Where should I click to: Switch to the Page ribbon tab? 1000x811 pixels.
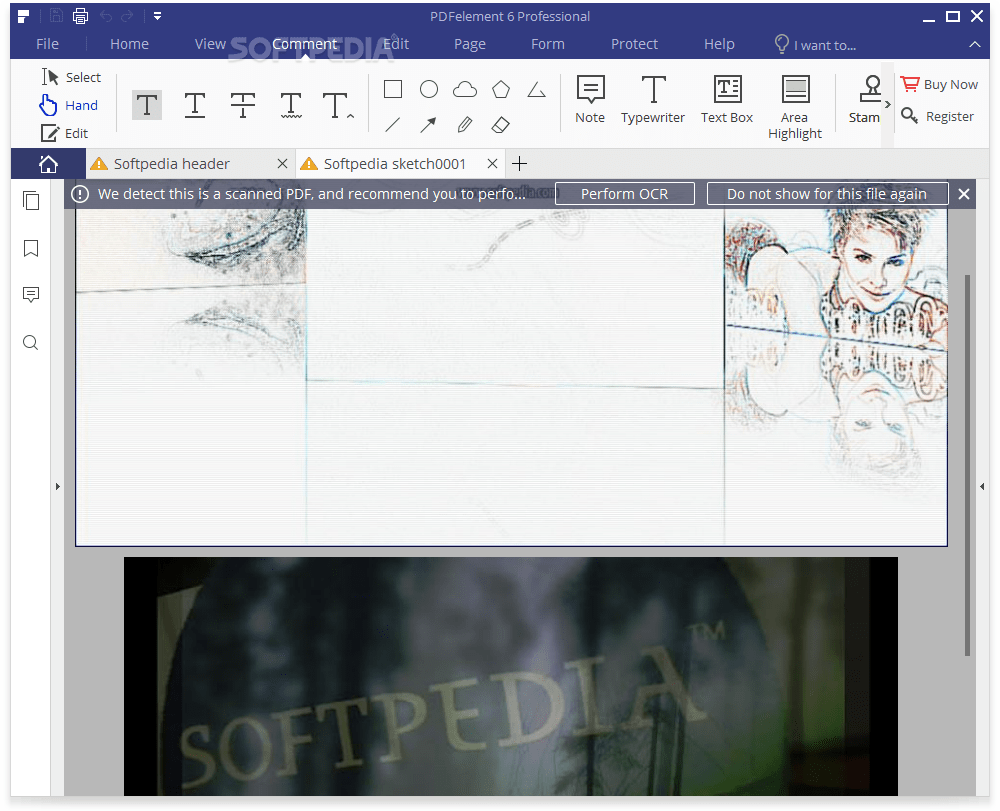[469, 44]
